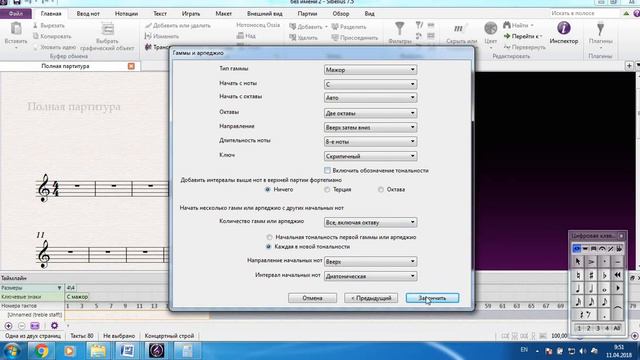This screenshot has width=640, height=360.
Task: Select keypad layout All button
Action: (617, 328)
